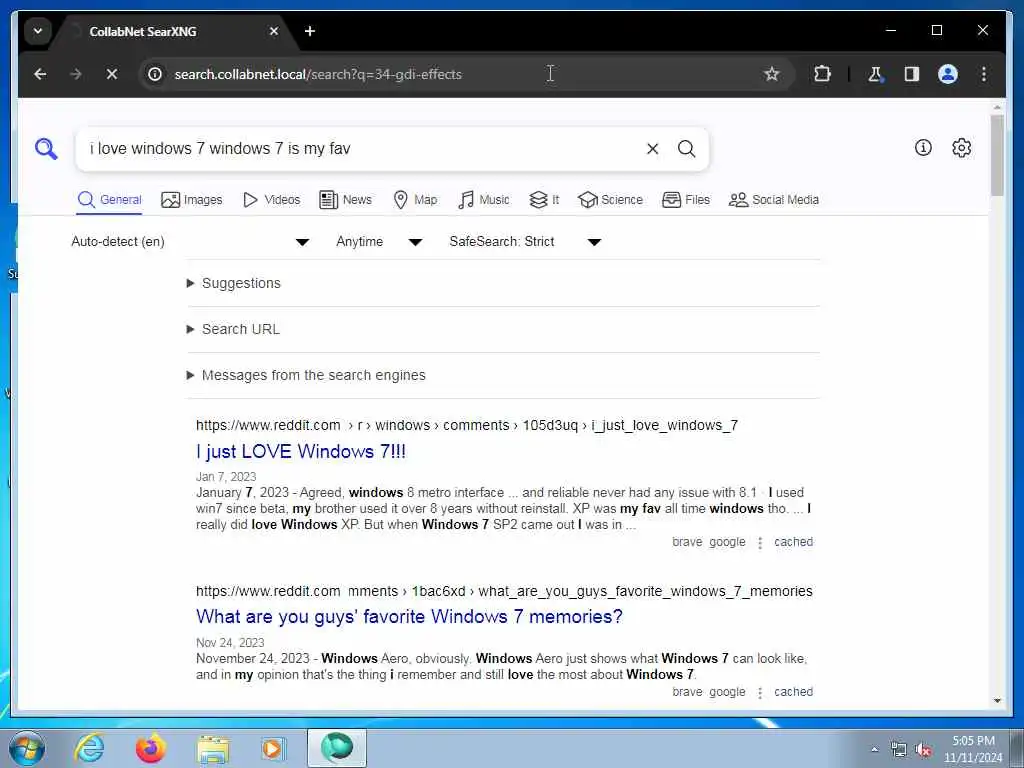
Task: Open the clock showing 5:05 PM
Action: pos(973,749)
